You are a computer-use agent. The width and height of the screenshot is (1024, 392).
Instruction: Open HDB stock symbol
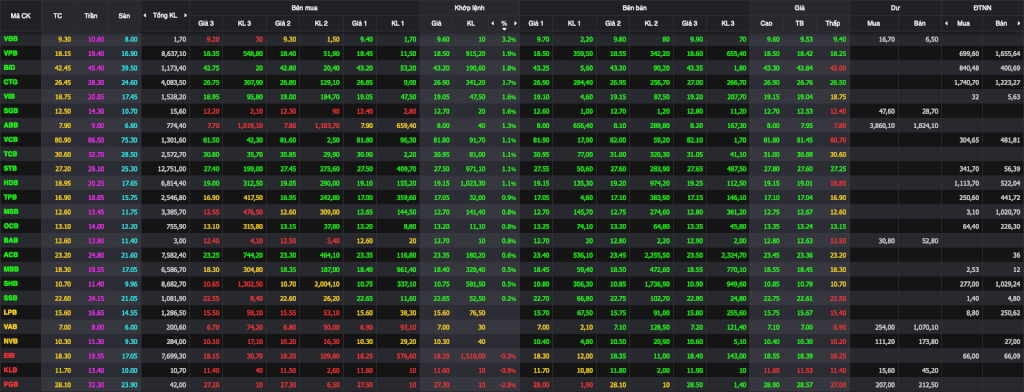click(x=10, y=182)
